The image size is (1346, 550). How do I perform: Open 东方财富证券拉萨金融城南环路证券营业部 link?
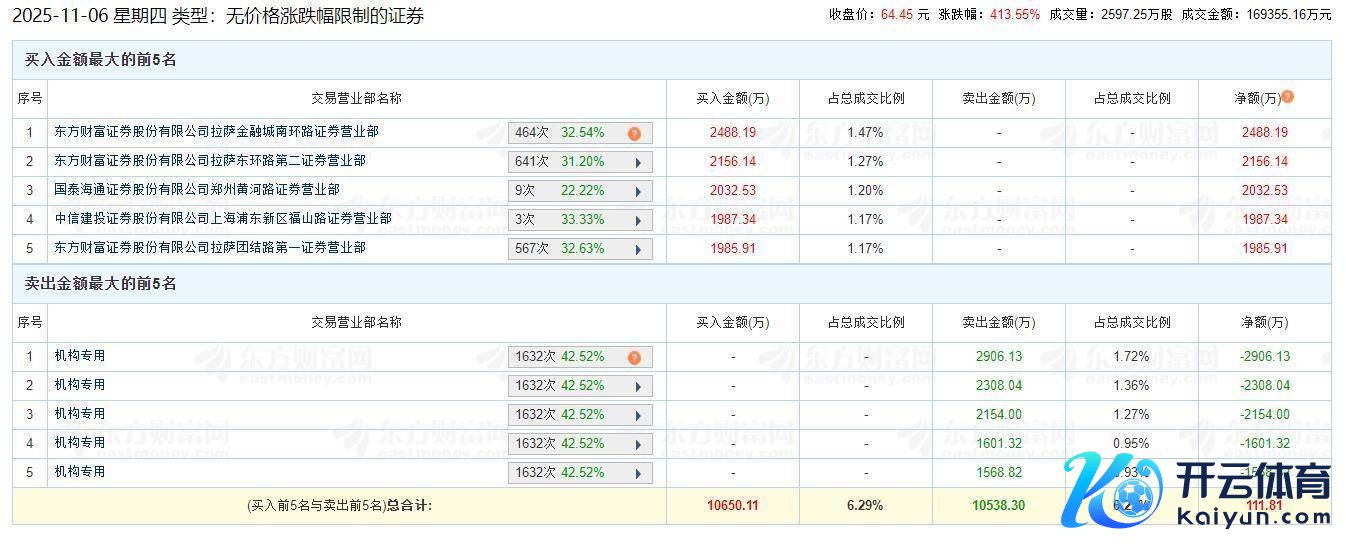pyautogui.click(x=217, y=132)
